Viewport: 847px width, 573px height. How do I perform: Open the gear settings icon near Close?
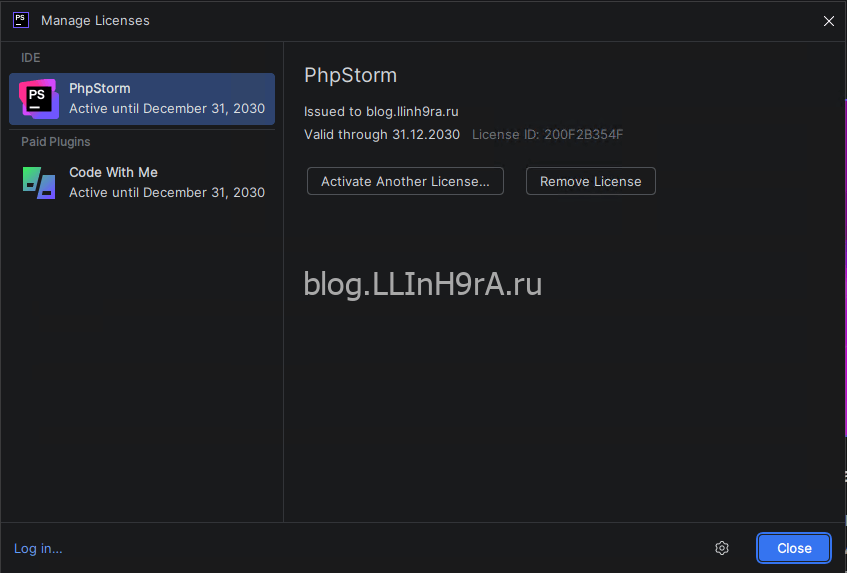click(722, 548)
